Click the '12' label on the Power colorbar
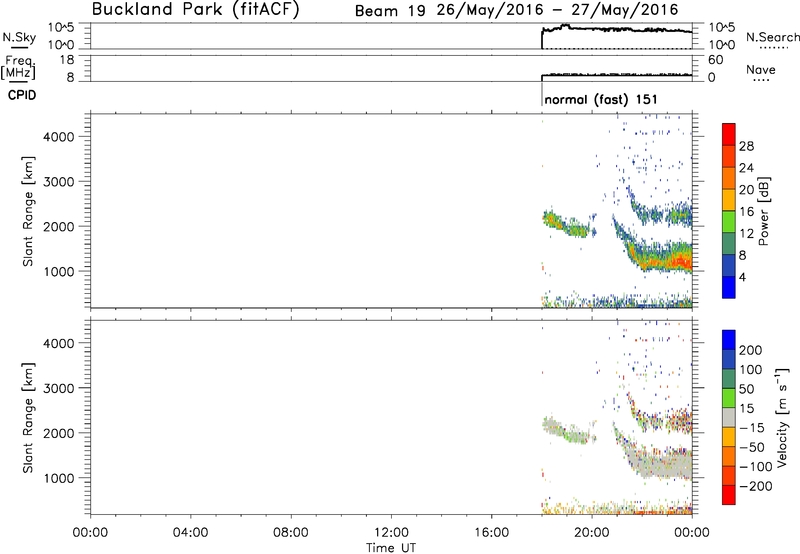Screen dimensions: 800x554 coord(746,234)
